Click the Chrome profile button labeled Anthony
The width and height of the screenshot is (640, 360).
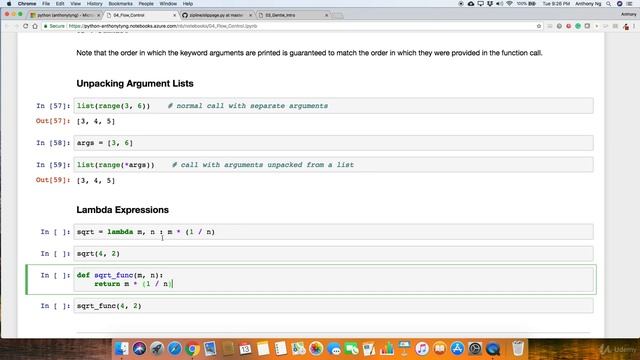629,14
